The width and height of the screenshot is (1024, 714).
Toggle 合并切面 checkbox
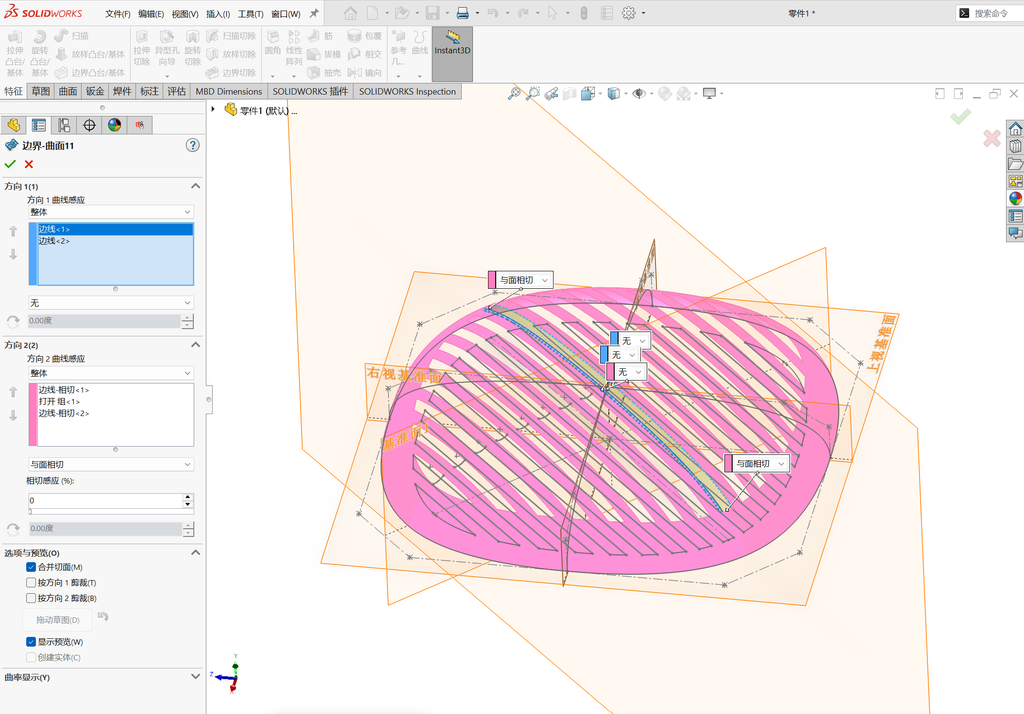31,567
